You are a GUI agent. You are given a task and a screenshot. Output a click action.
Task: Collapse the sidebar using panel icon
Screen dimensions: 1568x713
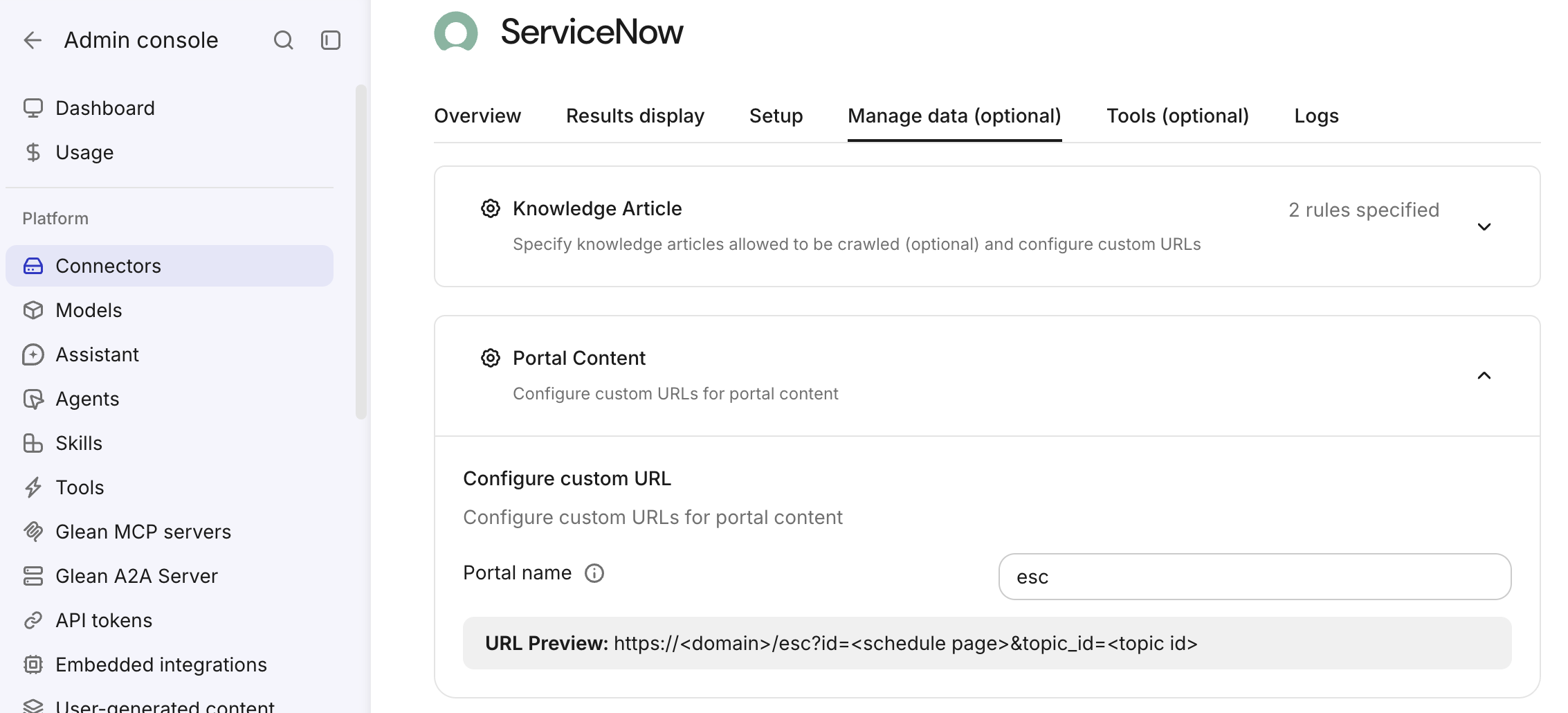331,40
